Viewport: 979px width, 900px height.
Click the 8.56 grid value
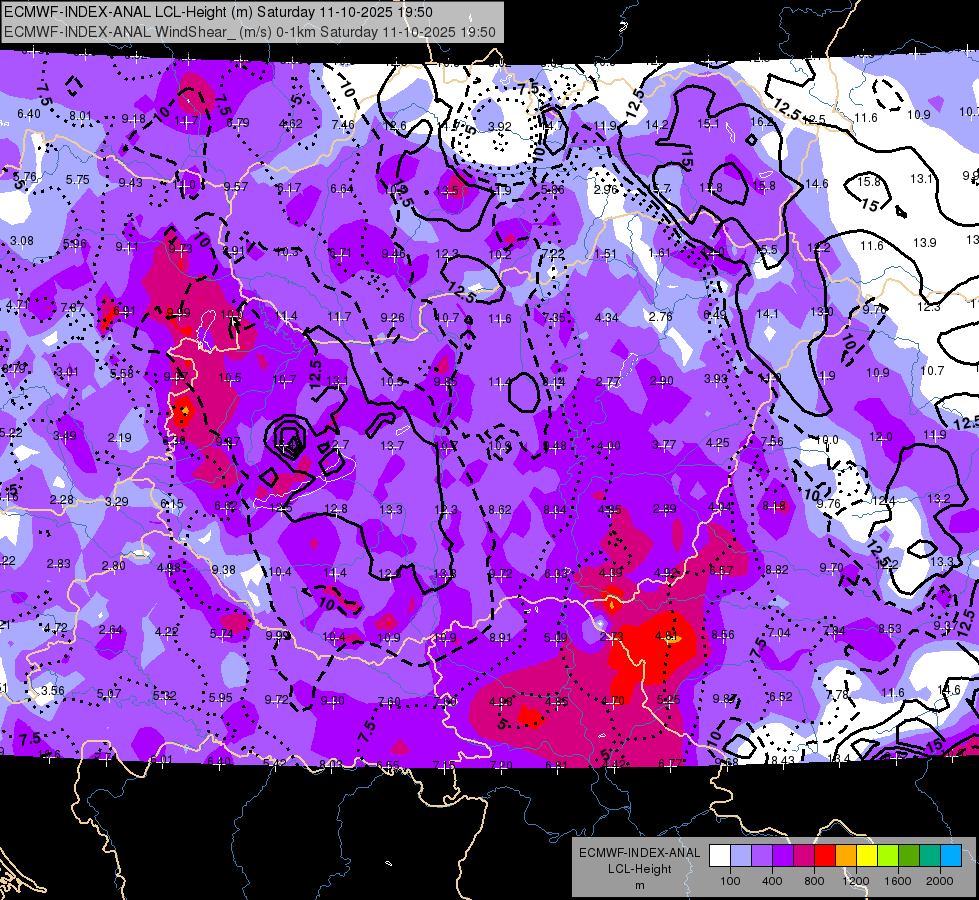point(723,635)
